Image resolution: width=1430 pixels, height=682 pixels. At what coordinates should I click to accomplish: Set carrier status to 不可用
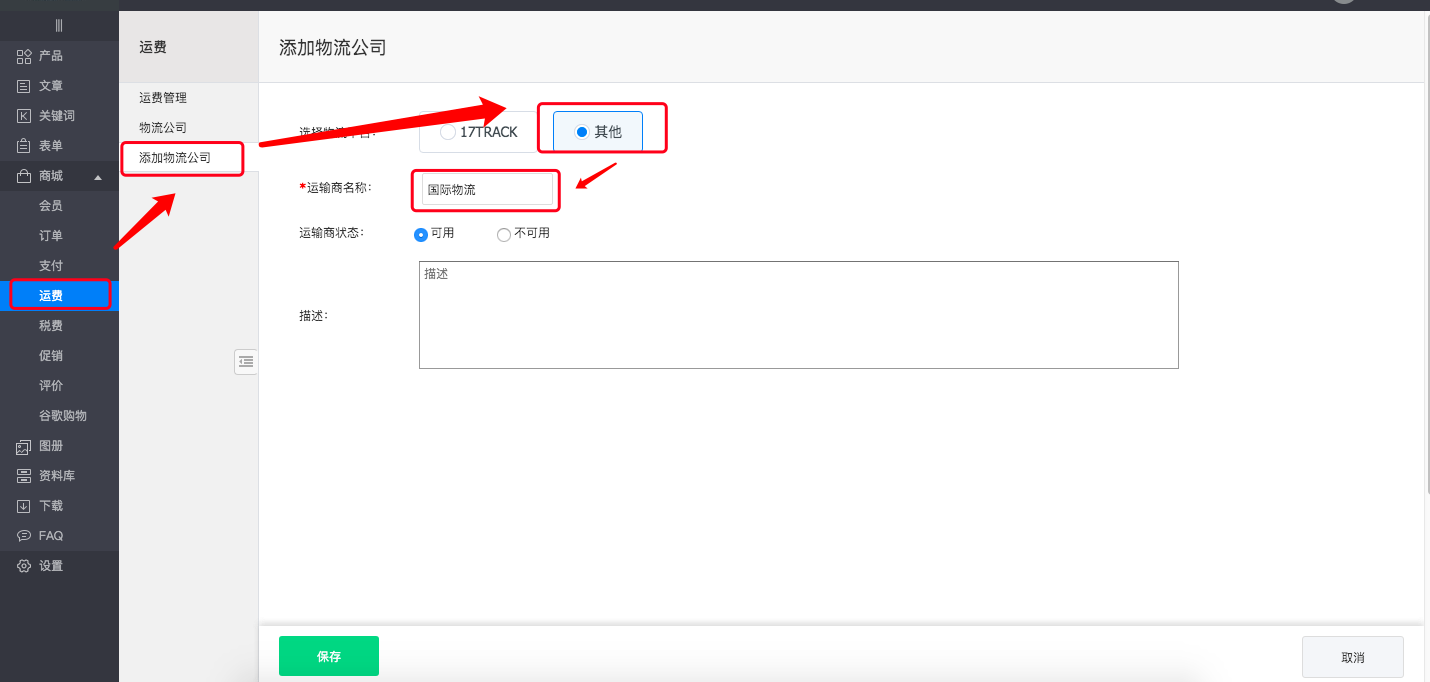(504, 235)
